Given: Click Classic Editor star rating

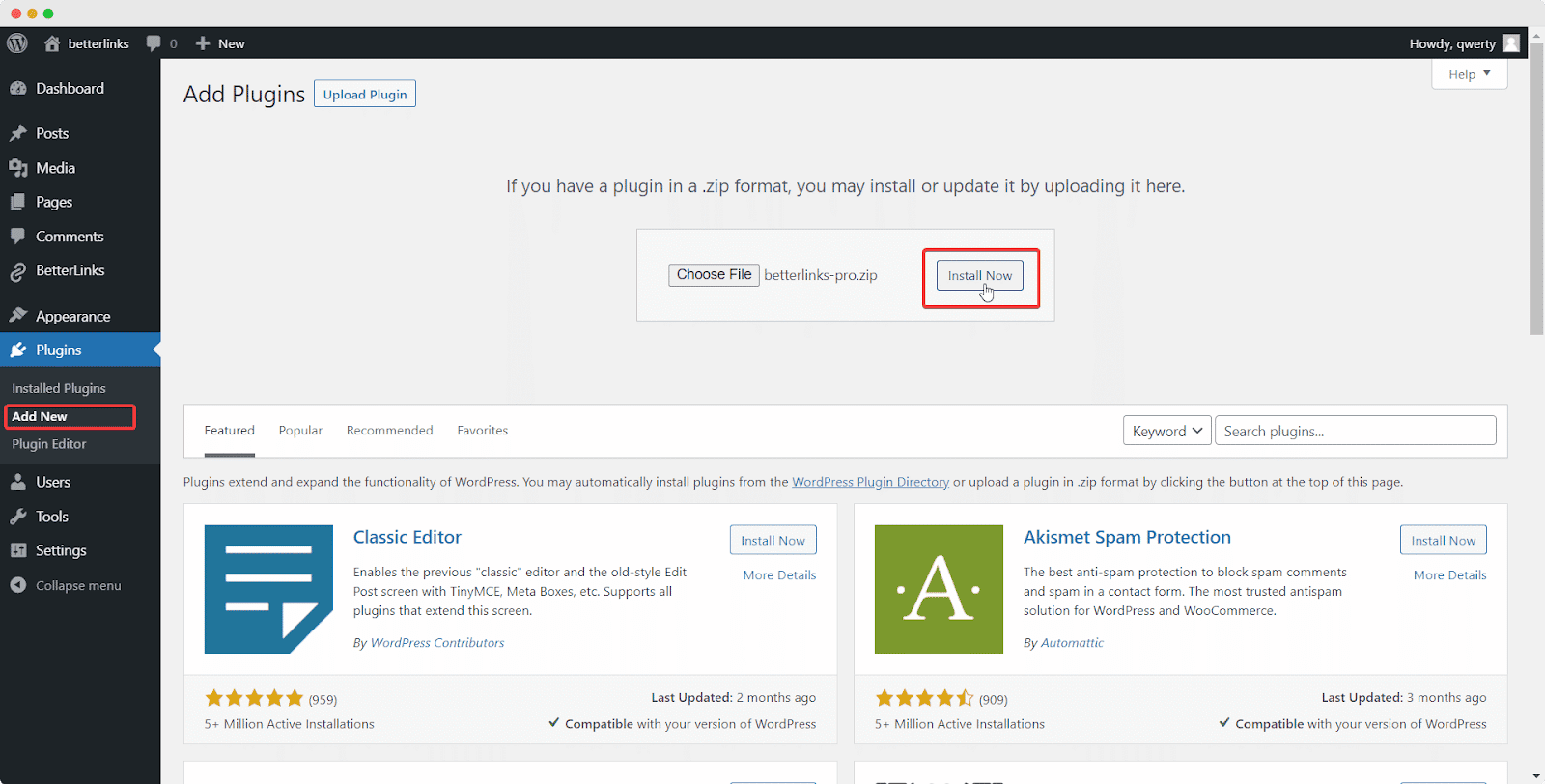Looking at the screenshot, I should click(254, 698).
